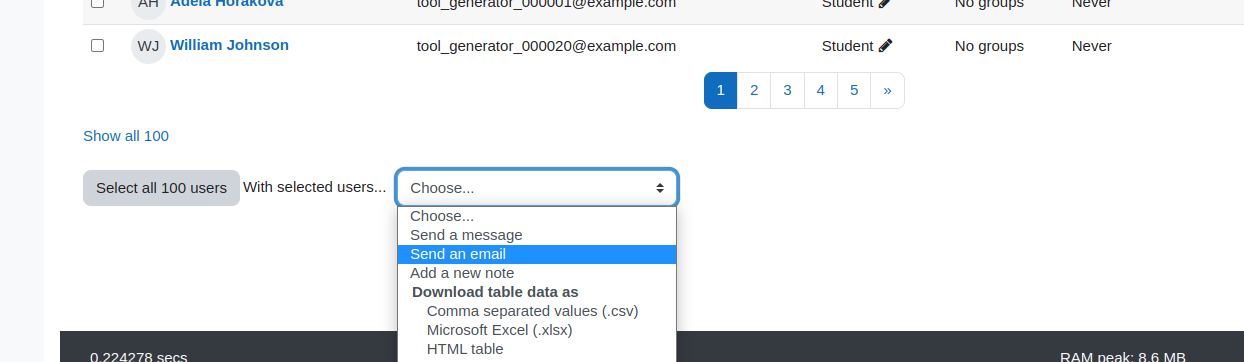The width and height of the screenshot is (1244, 362).
Task: Go to page 3 of participants
Action: click(x=787, y=90)
